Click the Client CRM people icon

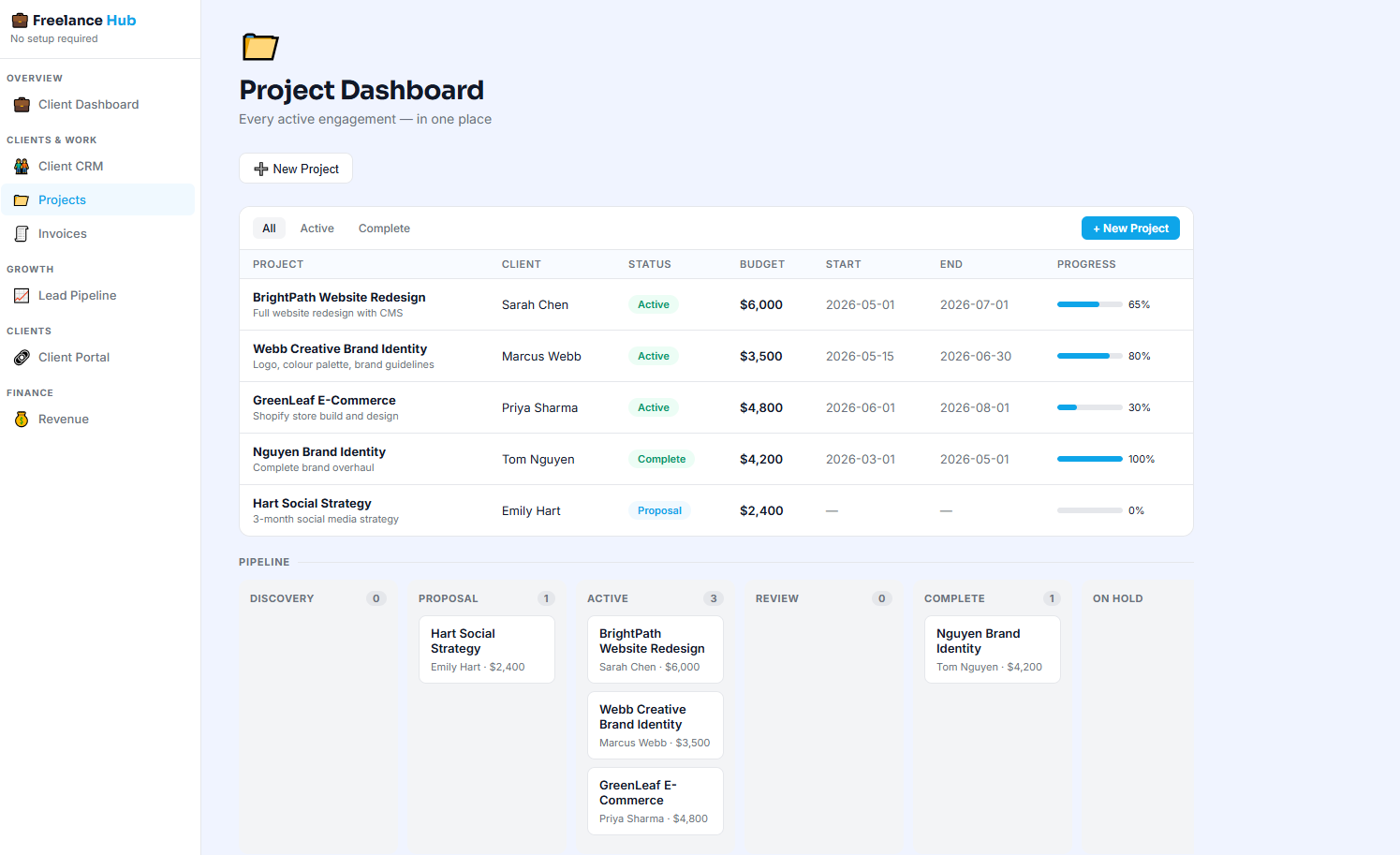click(x=22, y=167)
